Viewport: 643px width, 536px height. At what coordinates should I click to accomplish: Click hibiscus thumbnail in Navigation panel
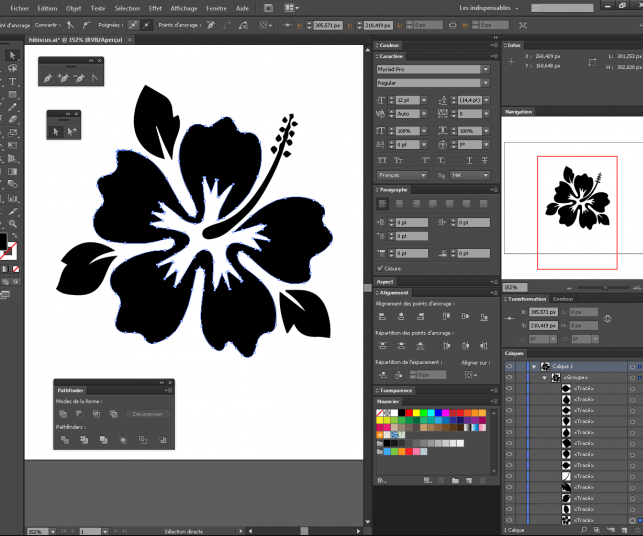pyautogui.click(x=577, y=198)
